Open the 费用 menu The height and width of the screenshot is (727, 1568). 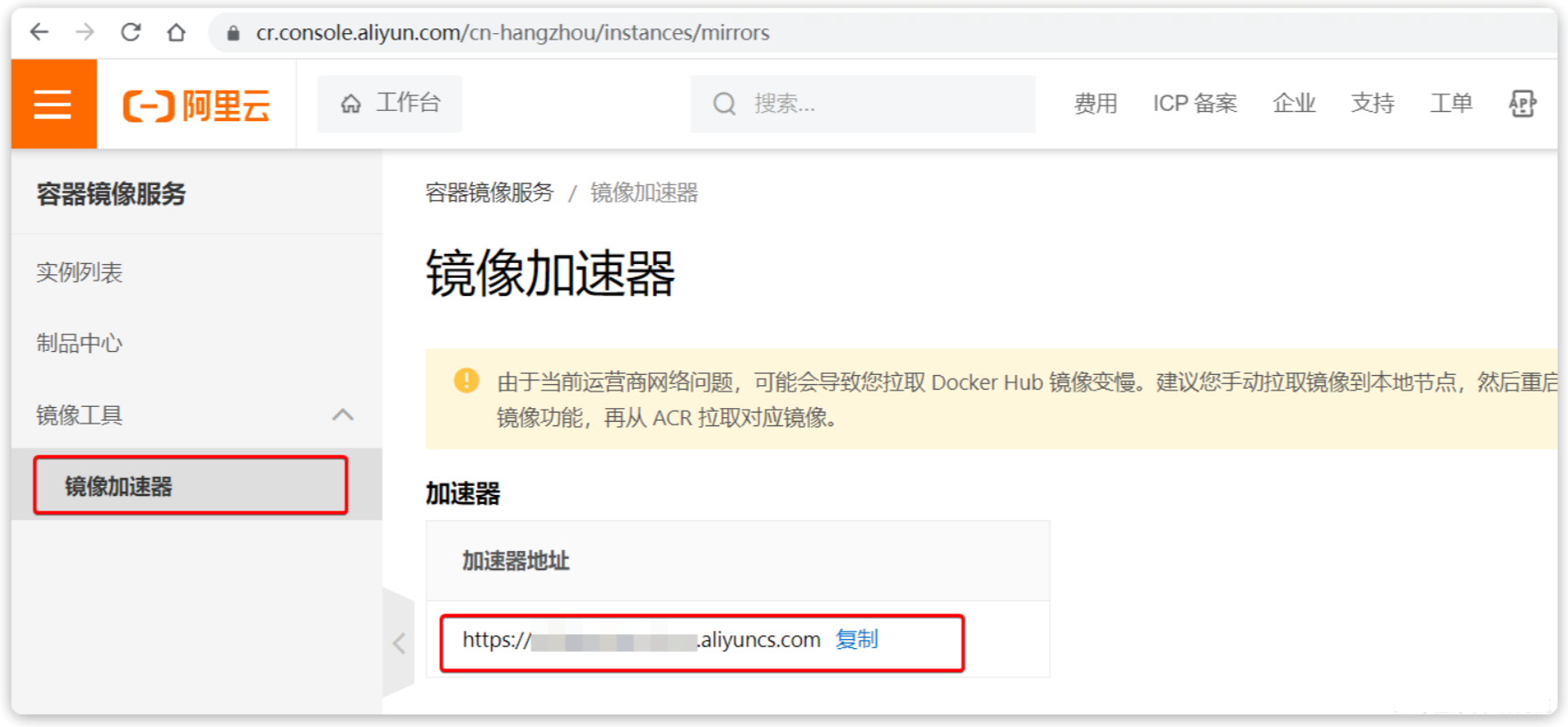(x=1095, y=104)
